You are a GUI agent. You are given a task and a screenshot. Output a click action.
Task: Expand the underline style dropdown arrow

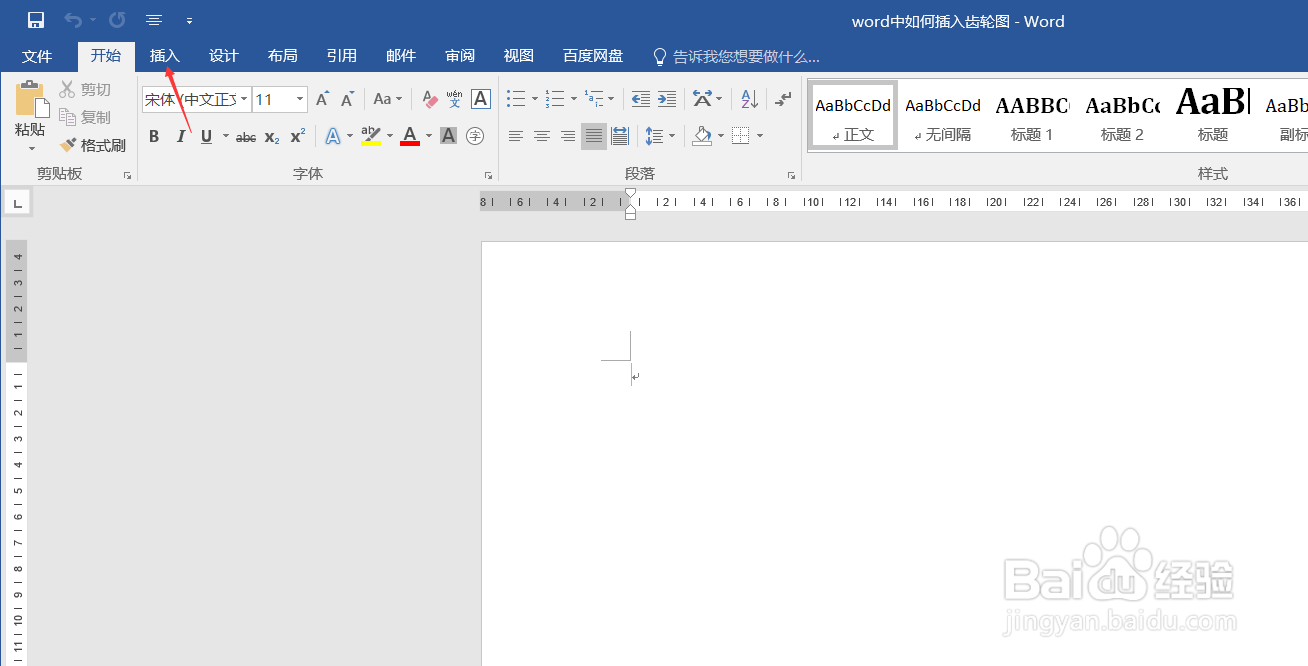(226, 136)
